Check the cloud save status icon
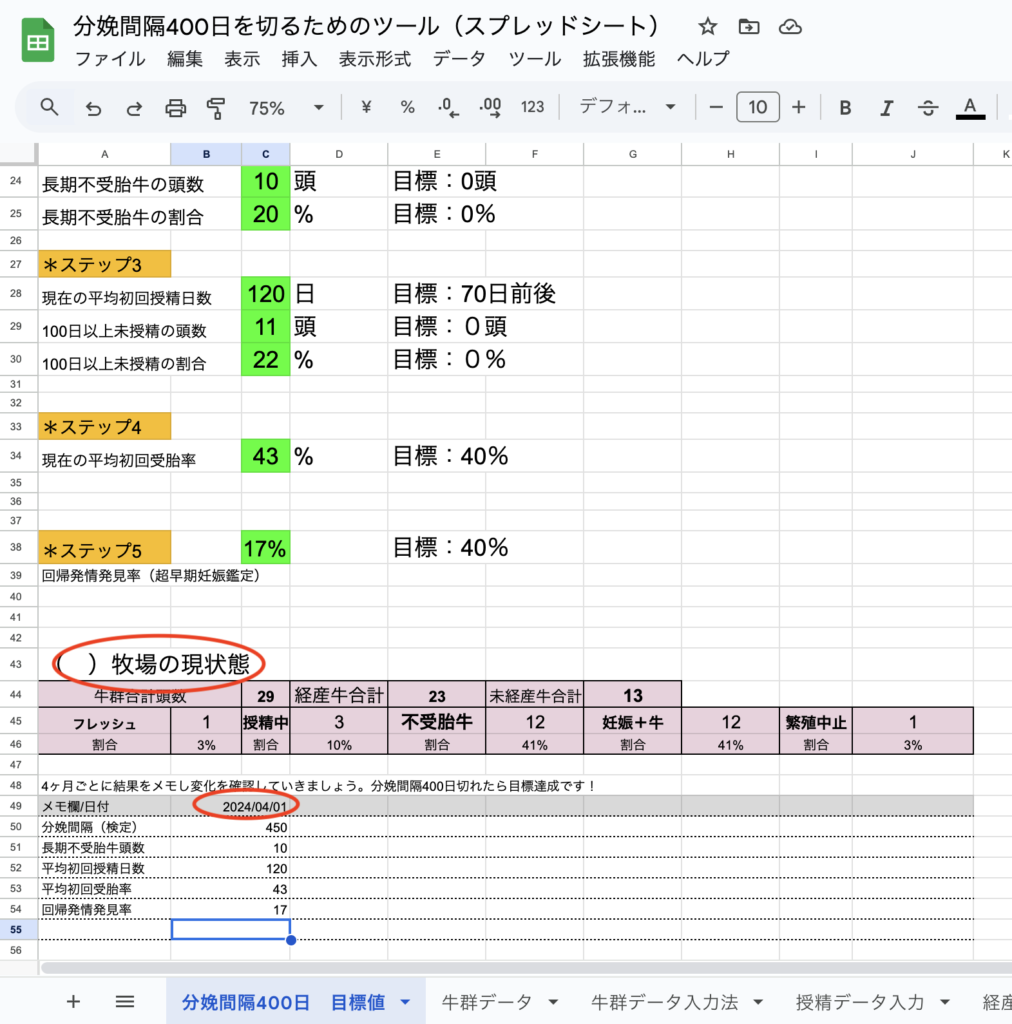Screen dimensions: 1012x1024 point(789,27)
